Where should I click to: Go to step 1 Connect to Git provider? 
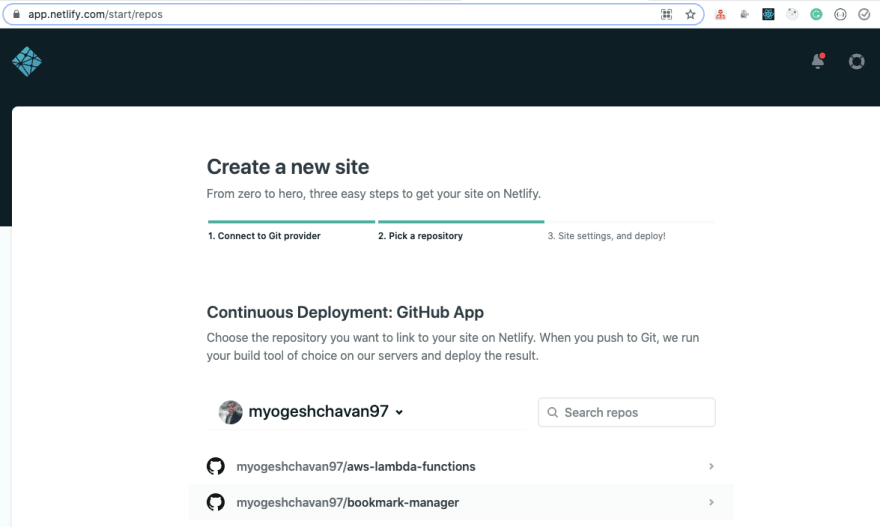click(x=264, y=236)
